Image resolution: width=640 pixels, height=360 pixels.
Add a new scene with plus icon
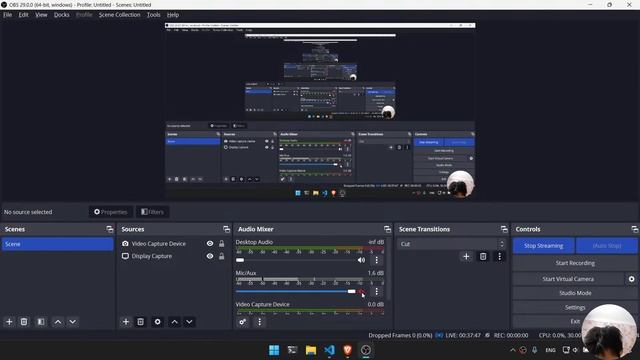(9, 322)
